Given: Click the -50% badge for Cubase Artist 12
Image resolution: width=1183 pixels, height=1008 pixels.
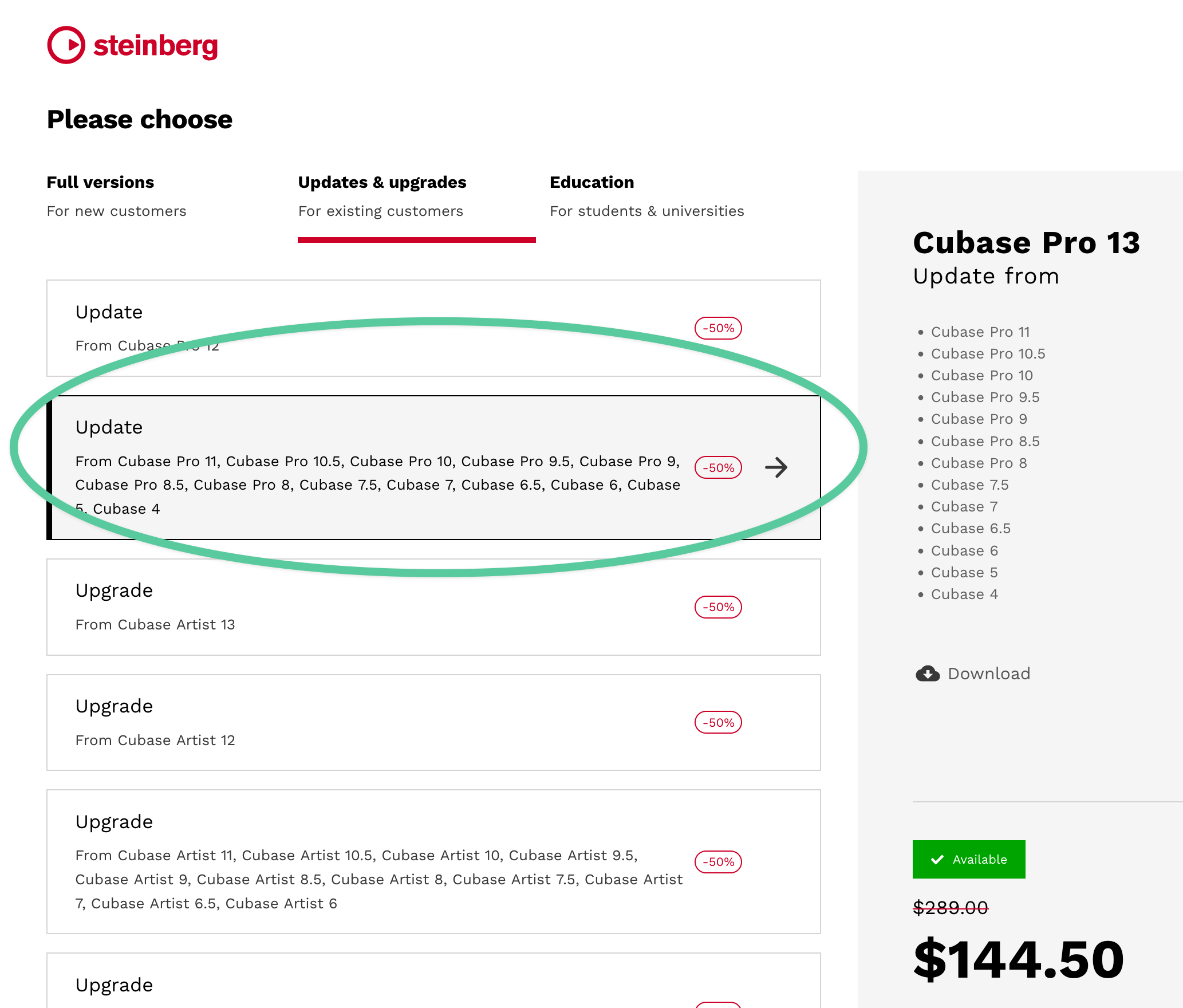Looking at the screenshot, I should [x=718, y=723].
